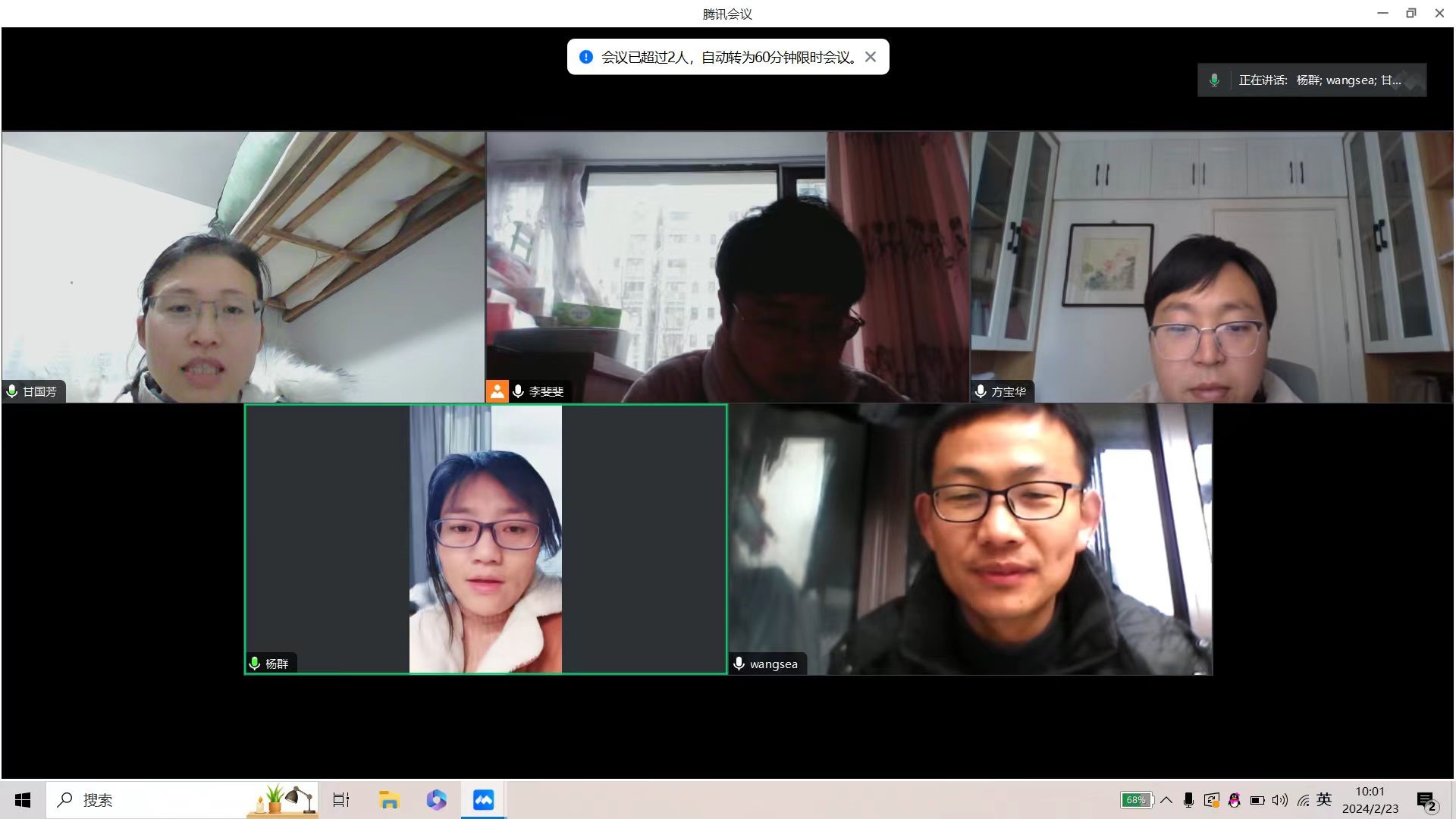Click wangsea's microphone status icon
1456x819 pixels.
[739, 664]
